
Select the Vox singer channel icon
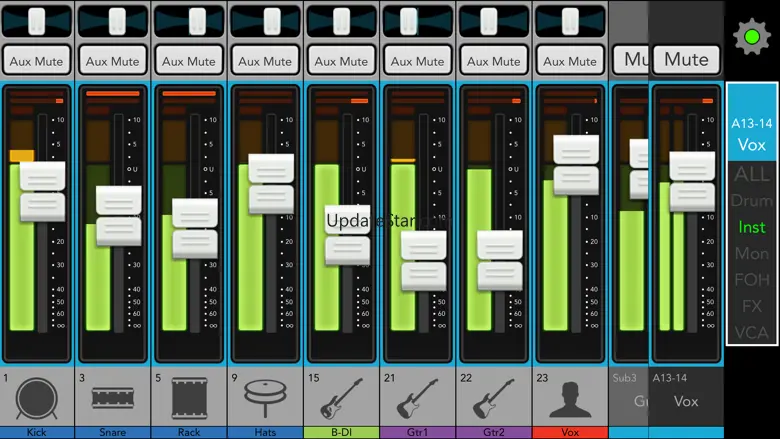click(x=570, y=399)
